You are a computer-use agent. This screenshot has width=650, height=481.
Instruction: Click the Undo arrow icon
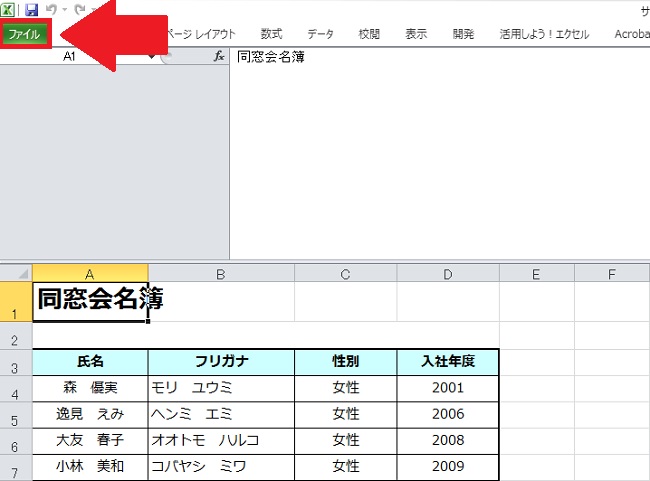50,9
